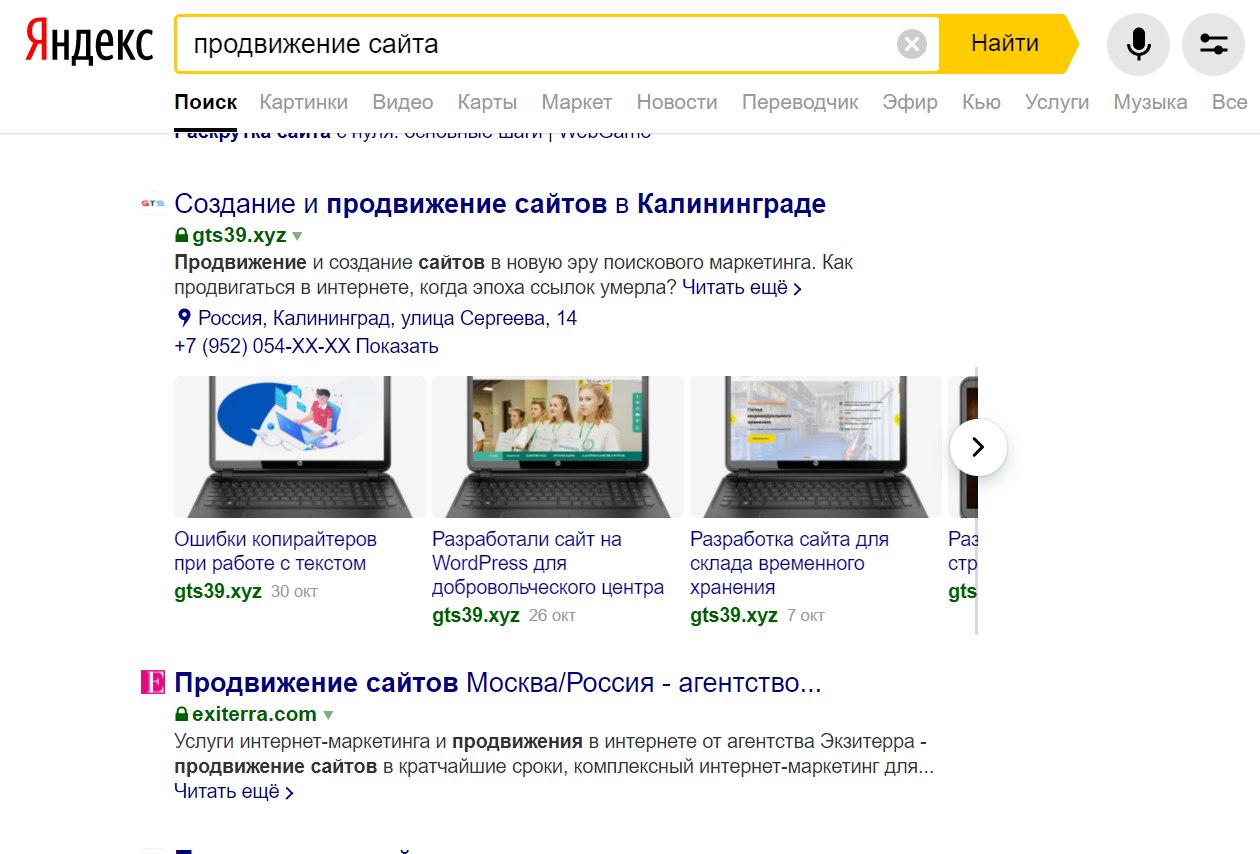Open the warehouse site laptop thumbnail
Viewport: 1260px width, 854px height.
tap(816, 446)
